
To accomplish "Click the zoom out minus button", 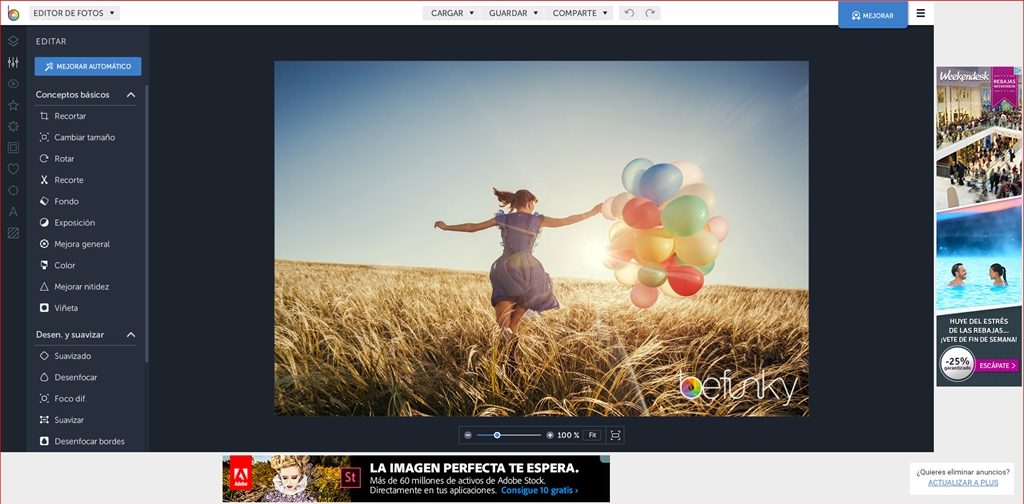I will pos(468,435).
